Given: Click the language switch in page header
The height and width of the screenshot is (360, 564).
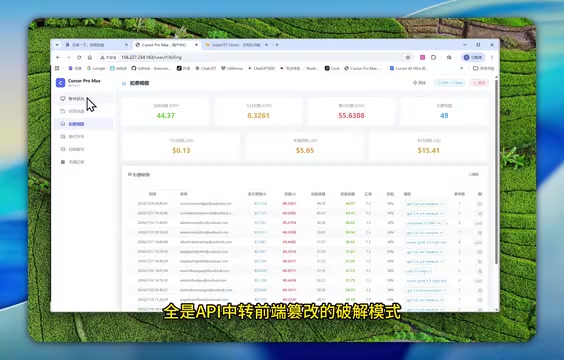Looking at the screenshot, I should click(419, 83).
